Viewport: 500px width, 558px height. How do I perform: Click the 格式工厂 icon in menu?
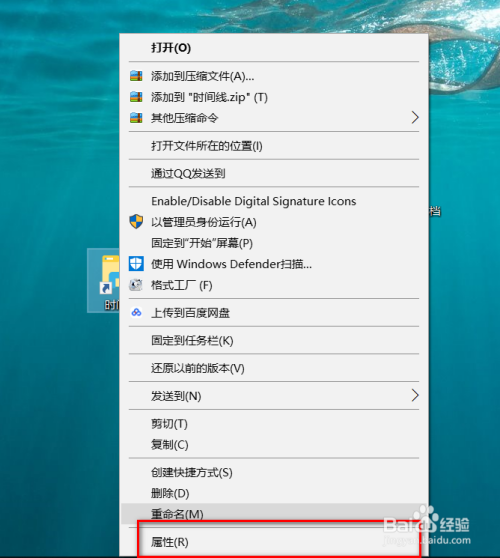click(x=136, y=285)
